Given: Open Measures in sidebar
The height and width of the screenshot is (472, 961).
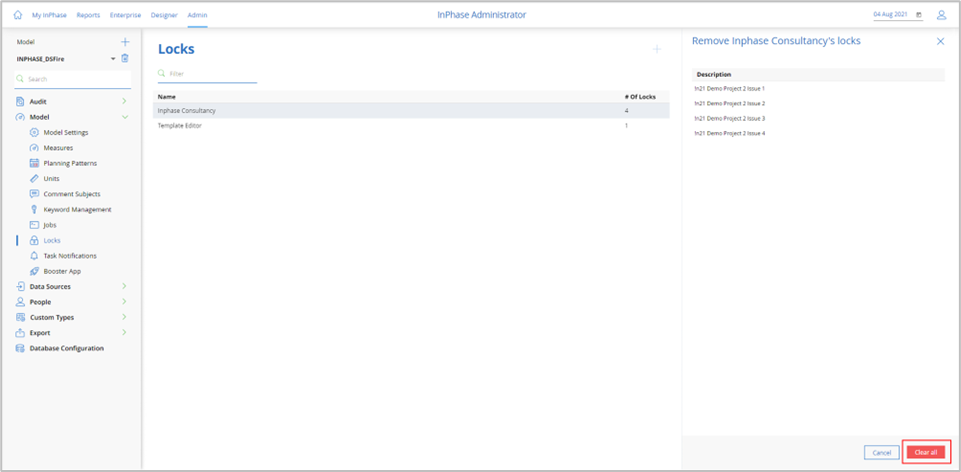Looking at the screenshot, I should coord(59,148).
